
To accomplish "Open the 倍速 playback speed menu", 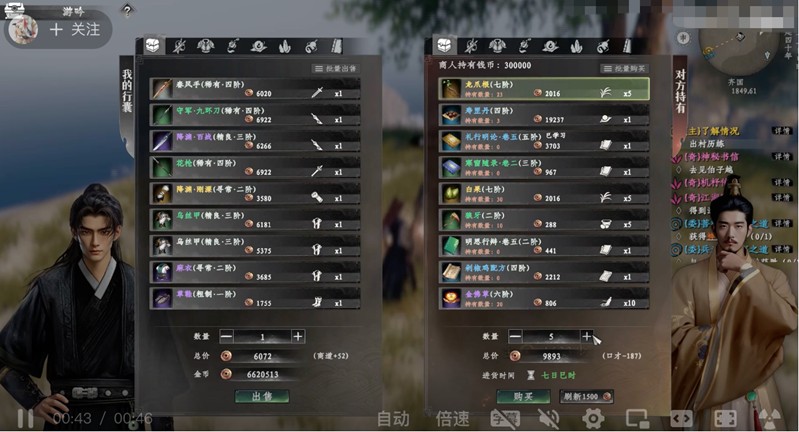I will pyautogui.click(x=451, y=419).
